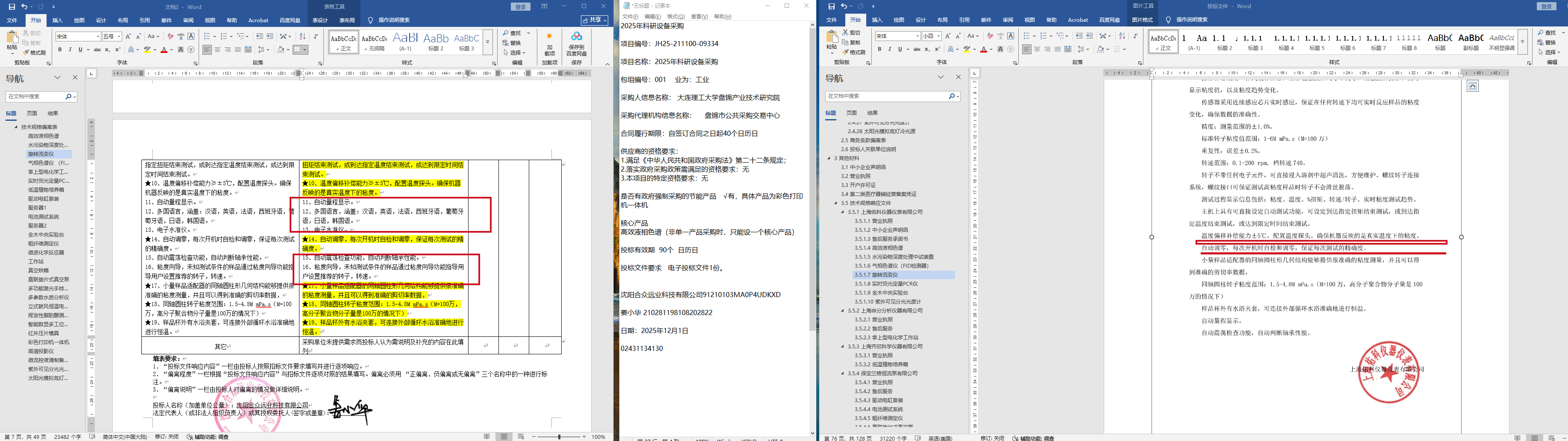Viewport: 1568px width, 441px height.
Task: Apply strikethrough in 文档2 Word window
Action: tap(97, 50)
